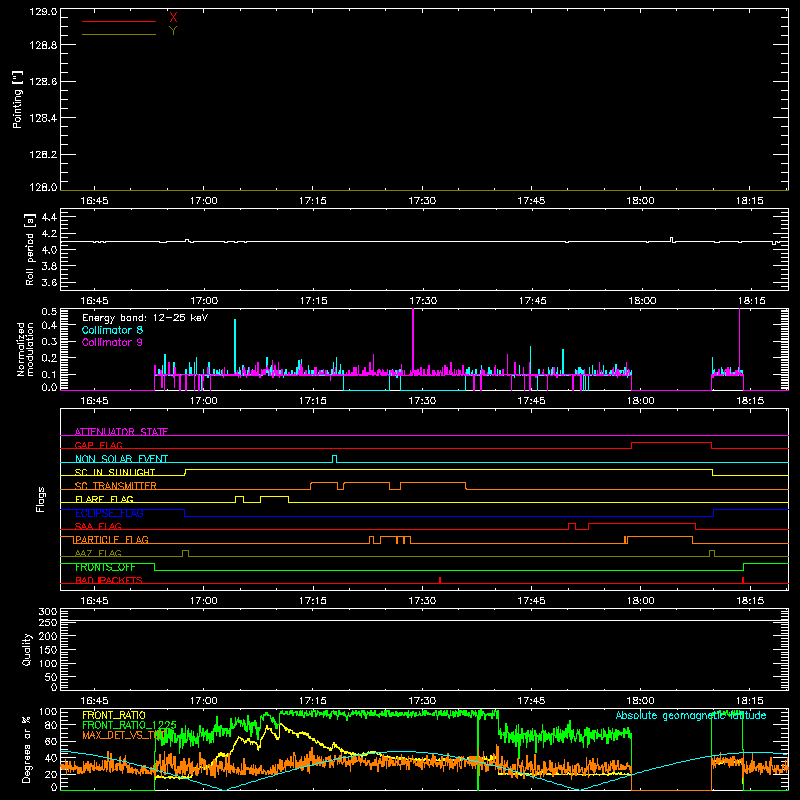Select the red X legend line sample
The image size is (800, 800).
(x=119, y=21)
